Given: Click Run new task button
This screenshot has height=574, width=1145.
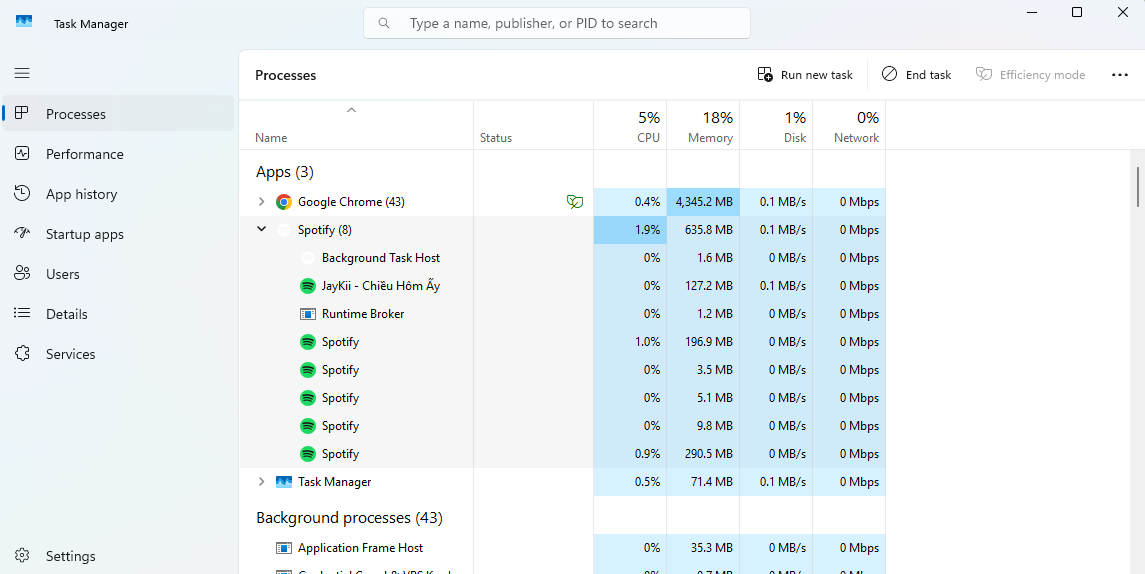Looking at the screenshot, I should click(x=805, y=74).
